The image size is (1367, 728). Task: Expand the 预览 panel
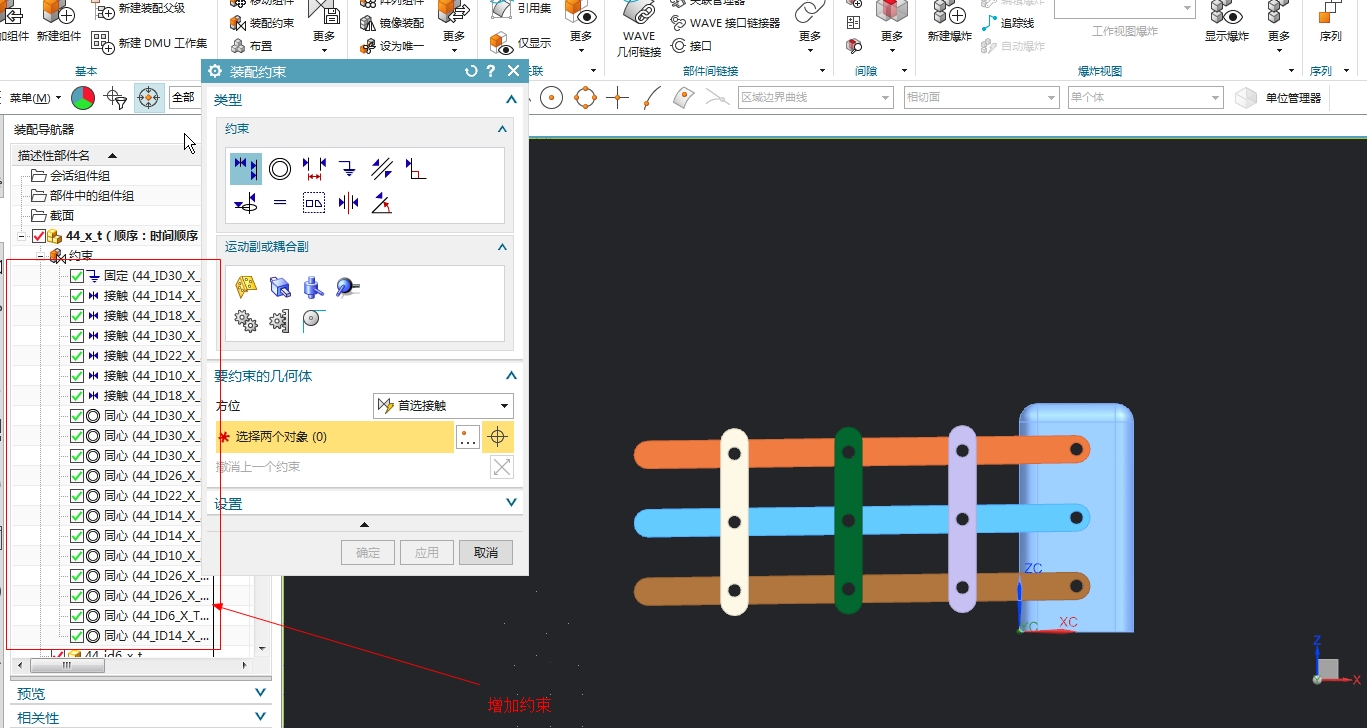[x=260, y=693]
